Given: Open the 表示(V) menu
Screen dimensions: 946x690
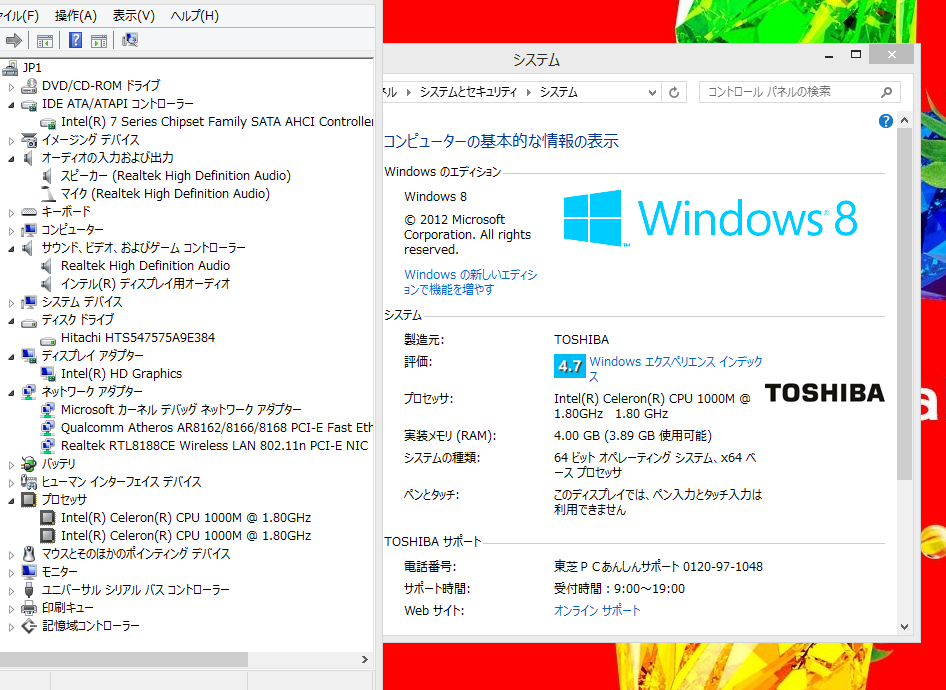Looking at the screenshot, I should click(134, 16).
